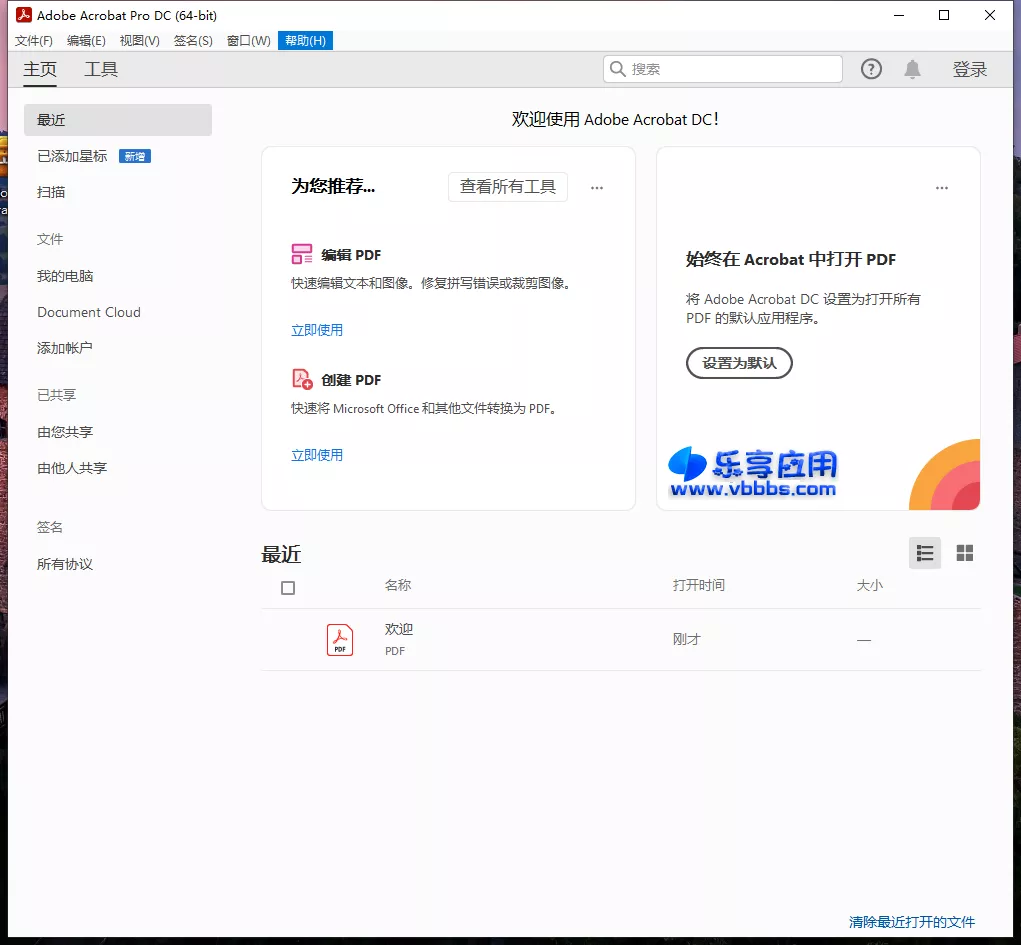
Task: Select the 欢迎 file name in recent list
Action: click(x=399, y=629)
